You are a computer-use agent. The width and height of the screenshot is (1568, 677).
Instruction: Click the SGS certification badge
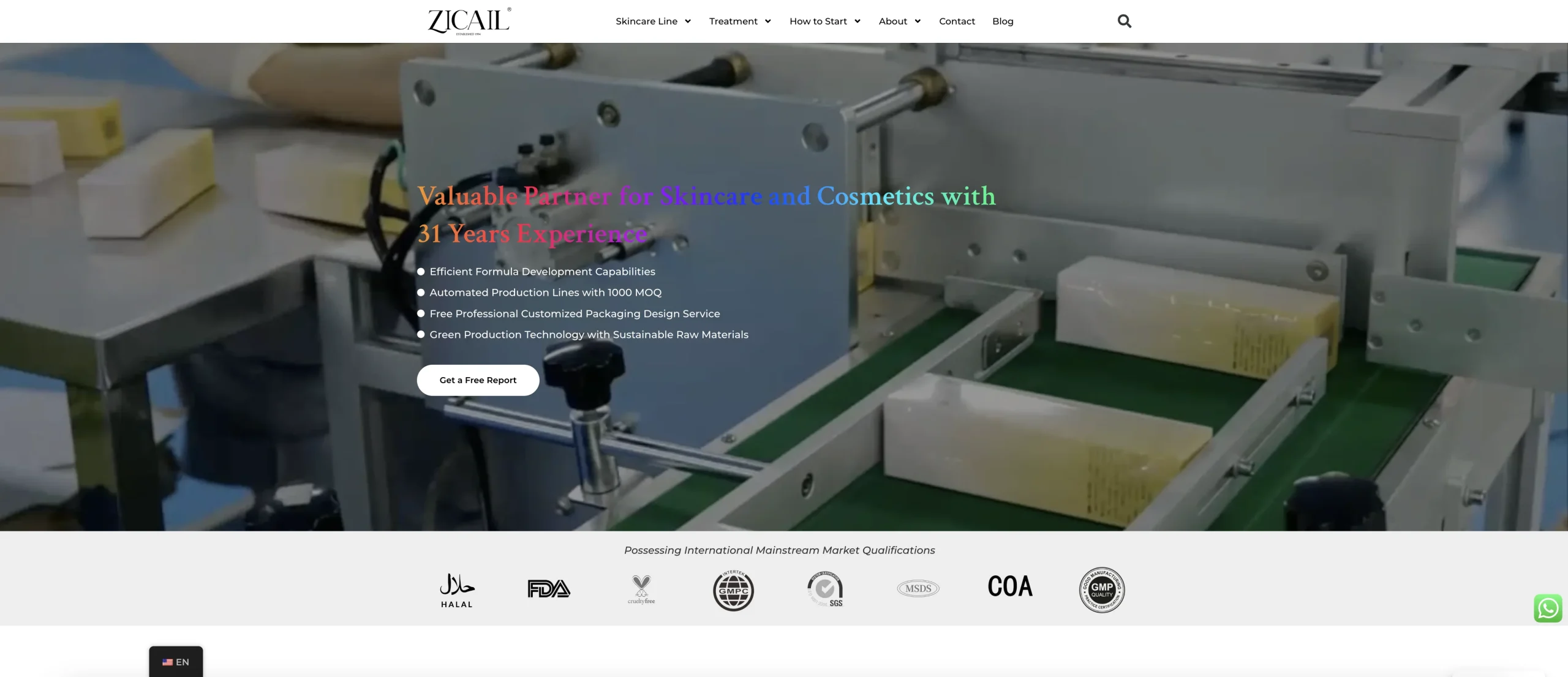(825, 589)
